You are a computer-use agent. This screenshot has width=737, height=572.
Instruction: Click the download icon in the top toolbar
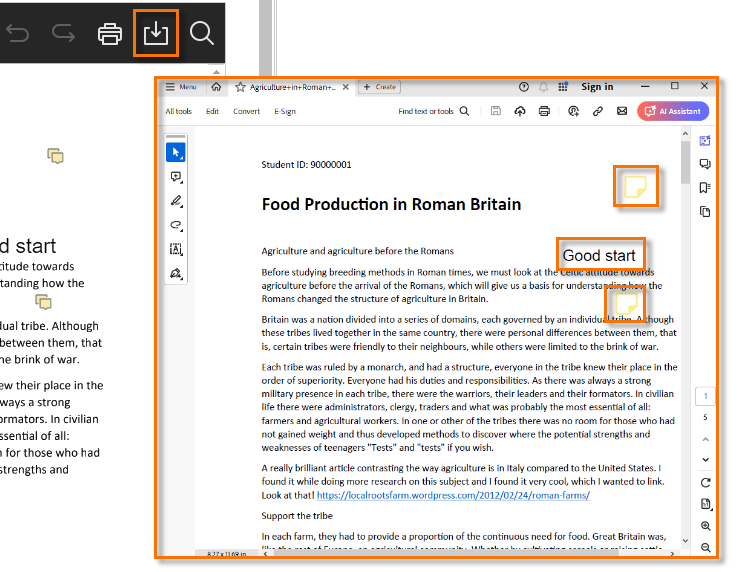(x=155, y=33)
